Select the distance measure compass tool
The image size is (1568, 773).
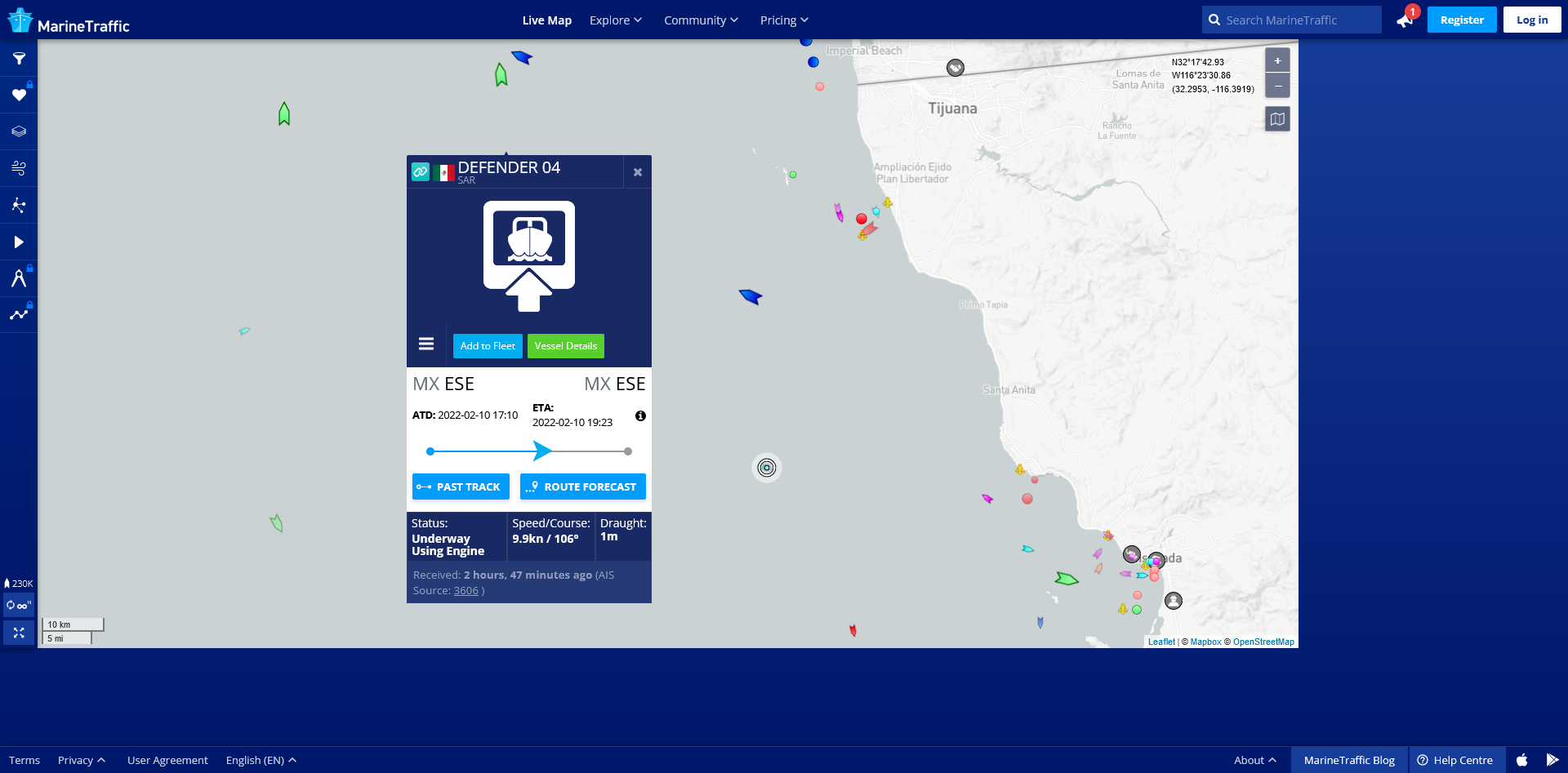[x=19, y=278]
